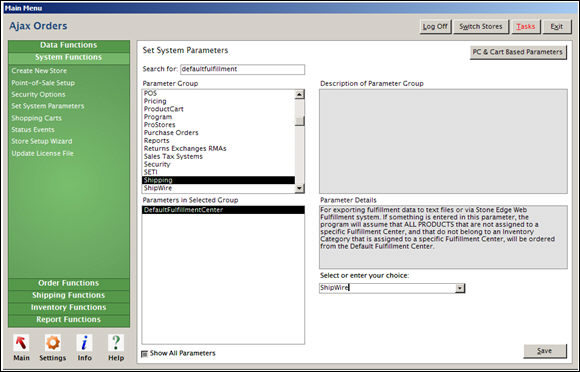The height and width of the screenshot is (372, 580).
Task: Select DefaultFulfillmentCenter parameter
Action: click(x=223, y=210)
